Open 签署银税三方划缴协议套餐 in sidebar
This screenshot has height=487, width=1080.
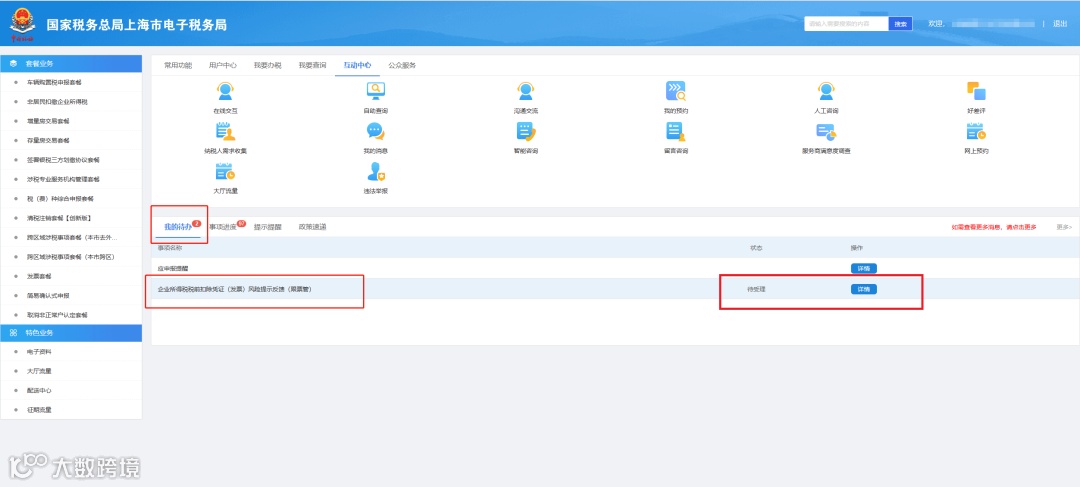click(x=63, y=160)
